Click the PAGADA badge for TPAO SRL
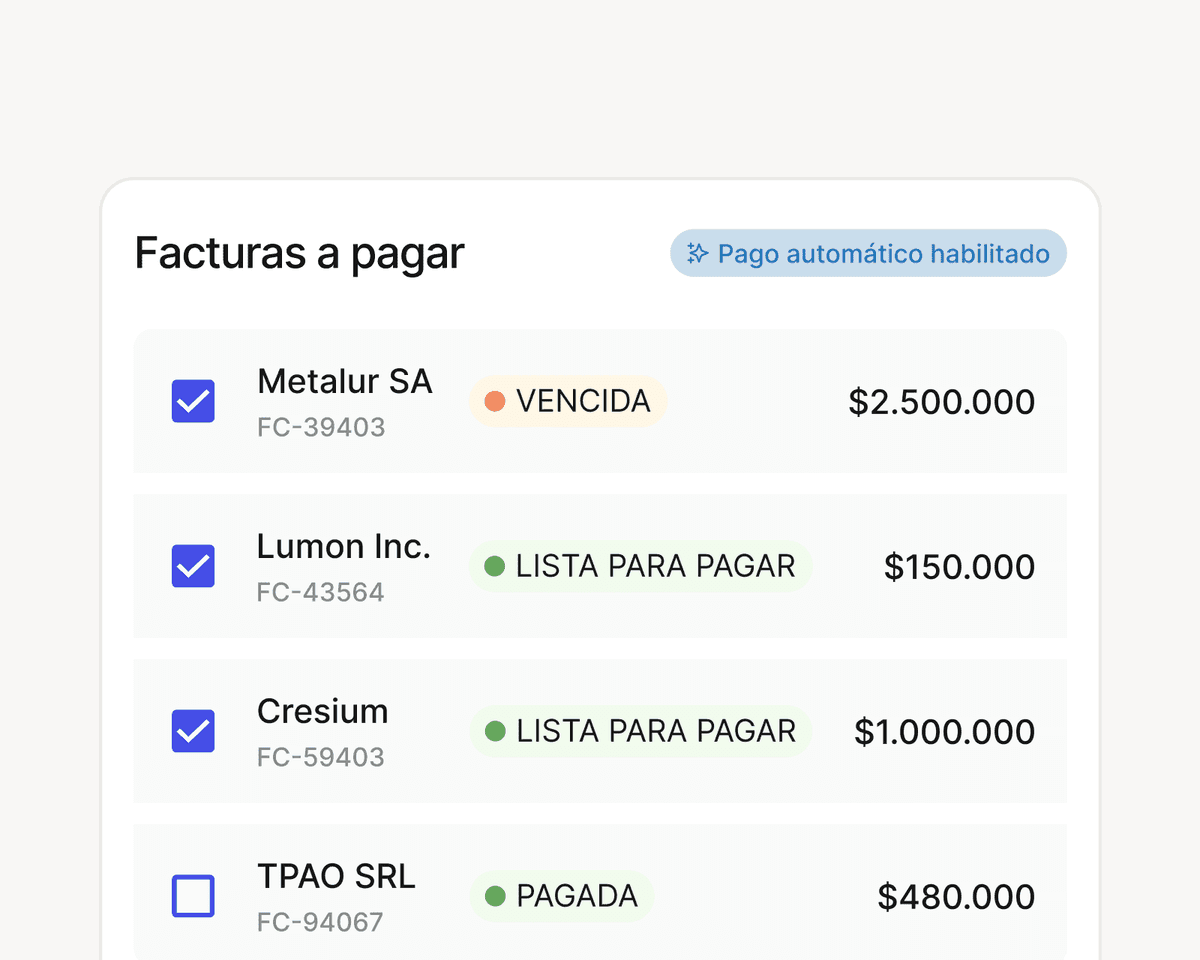This screenshot has height=960, width=1200. click(561, 896)
